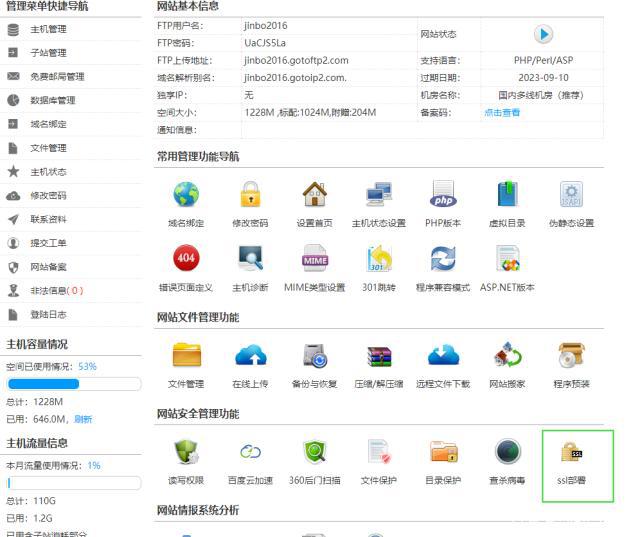Open ssl部署 lock icon
Screen dimensions: 640x537
571,452
